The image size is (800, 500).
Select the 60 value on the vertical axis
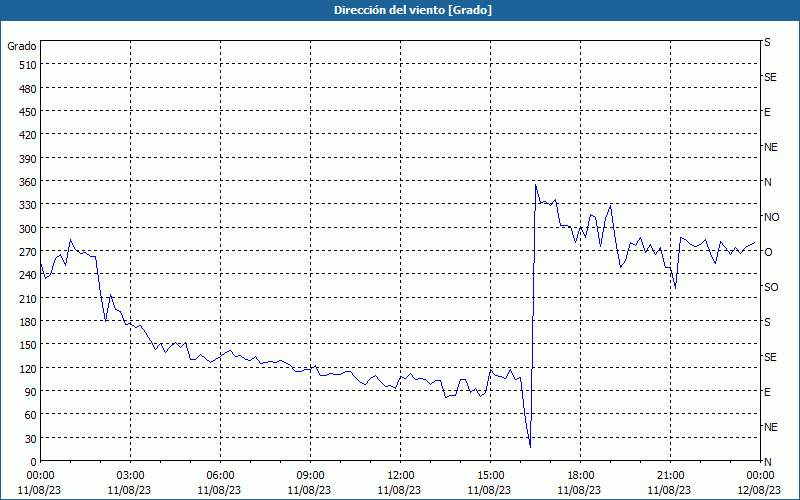pyautogui.click(x=31, y=415)
